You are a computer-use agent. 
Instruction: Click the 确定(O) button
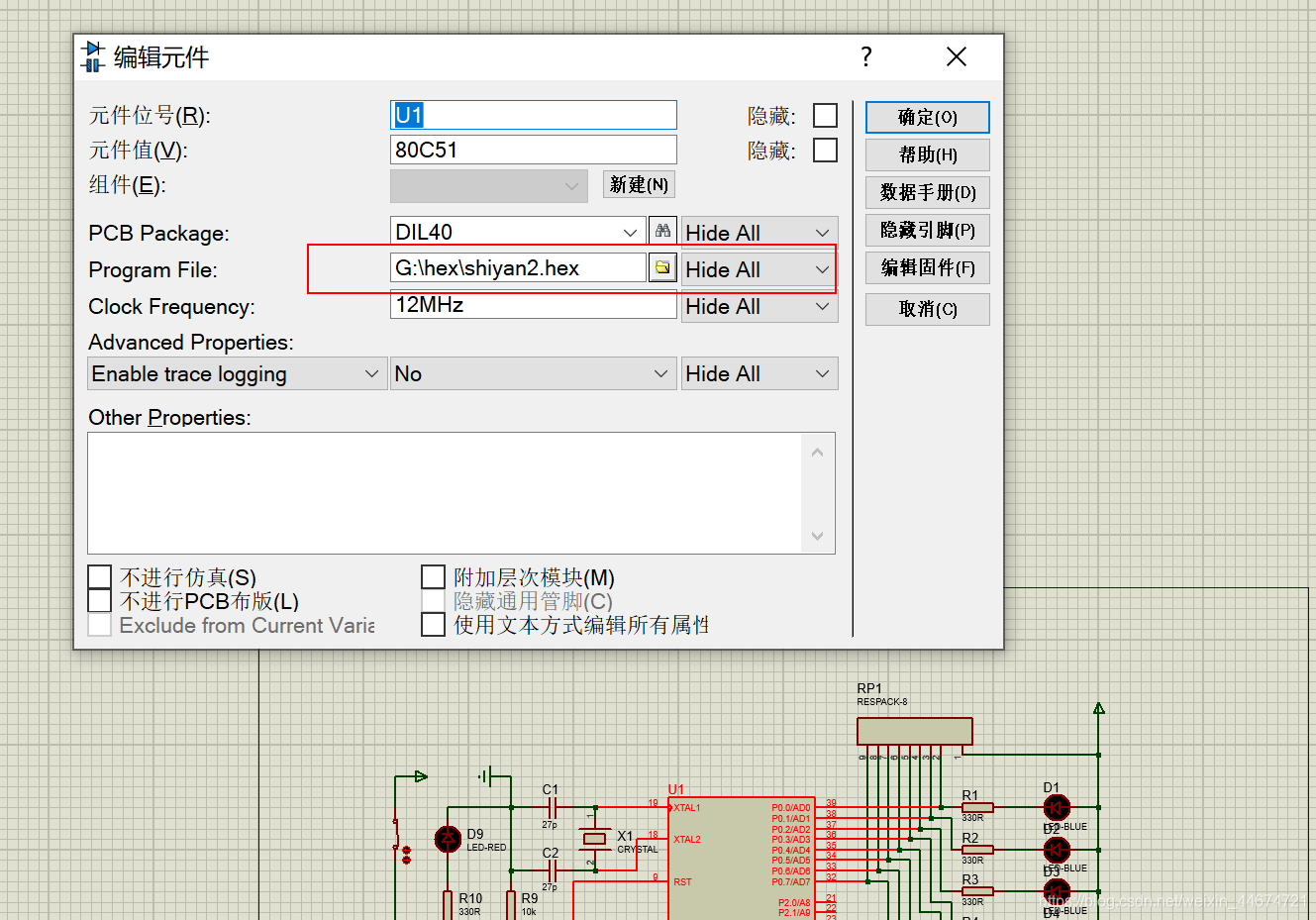click(x=928, y=117)
